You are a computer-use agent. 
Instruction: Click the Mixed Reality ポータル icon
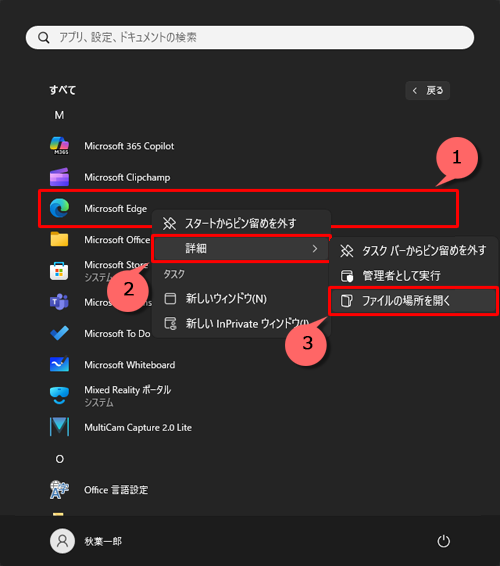click(x=59, y=396)
